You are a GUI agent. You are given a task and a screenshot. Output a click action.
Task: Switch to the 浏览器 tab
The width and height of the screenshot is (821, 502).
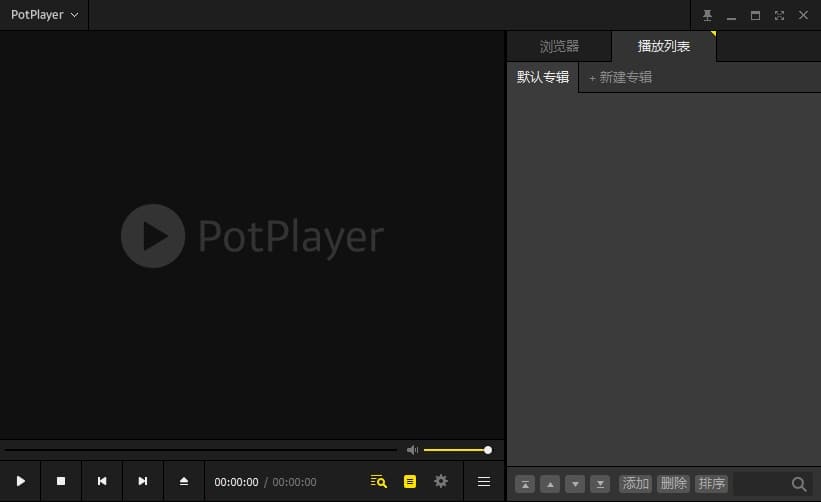(559, 46)
